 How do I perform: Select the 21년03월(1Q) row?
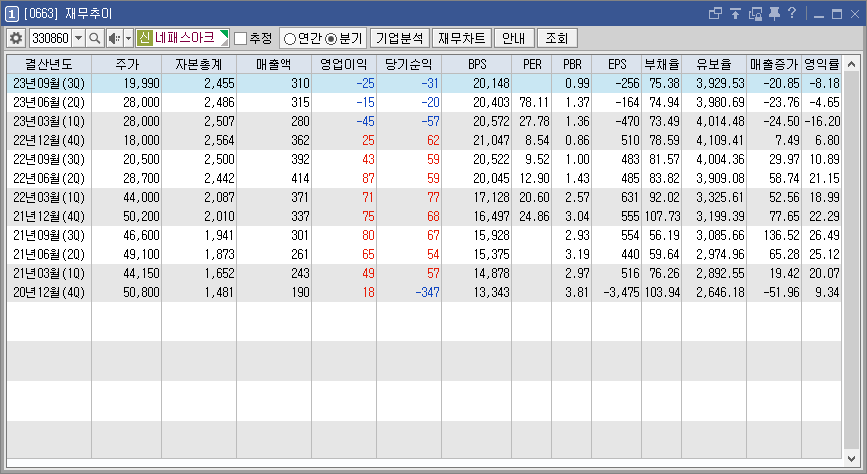[424, 273]
